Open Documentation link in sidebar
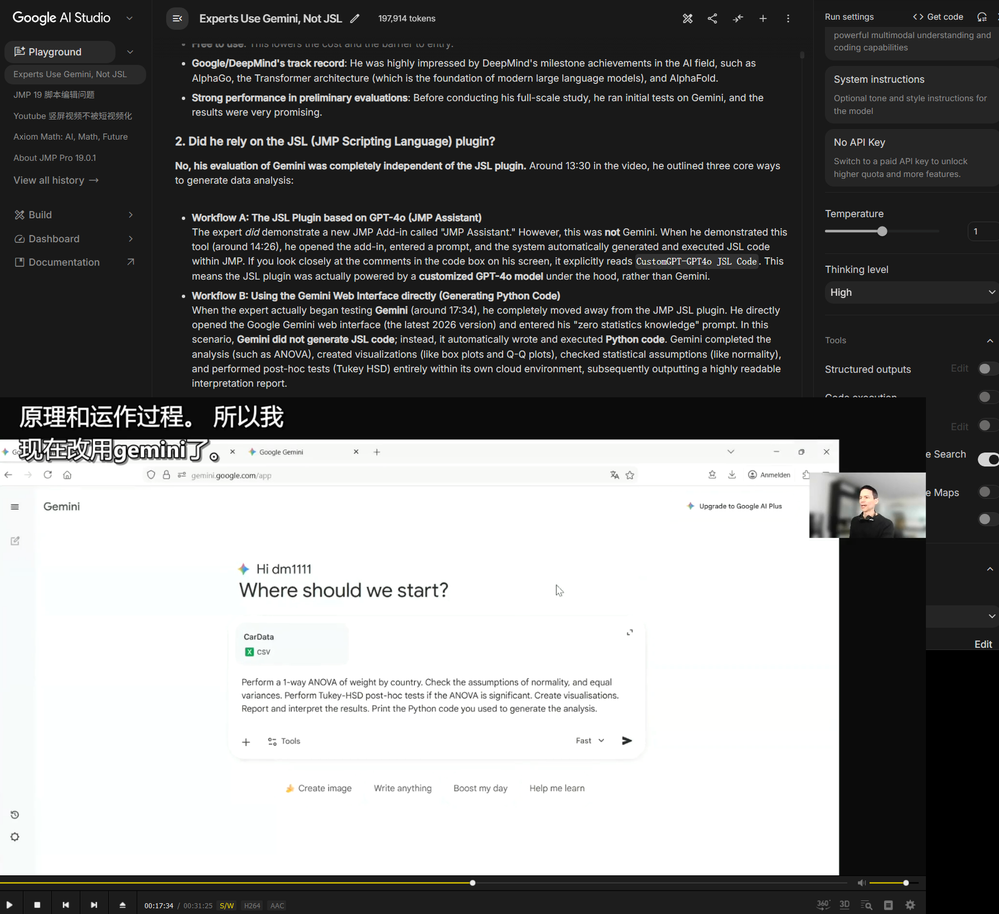Screen dimensions: 999x914 click(x=75, y=262)
